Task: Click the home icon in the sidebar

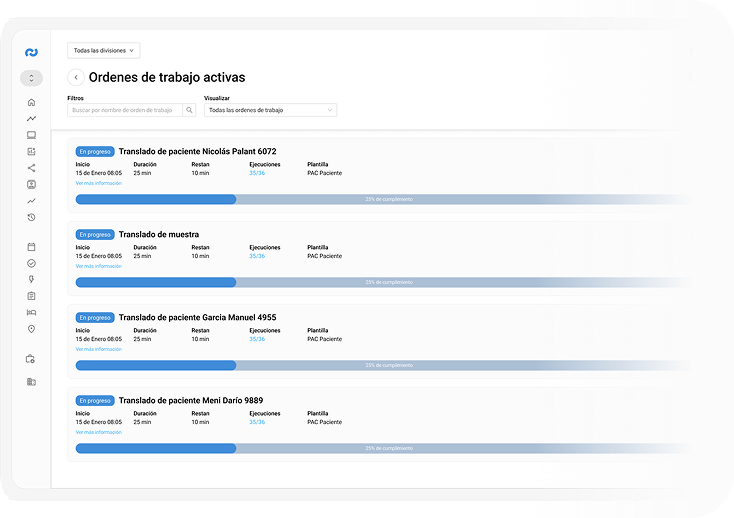Action: pos(31,102)
